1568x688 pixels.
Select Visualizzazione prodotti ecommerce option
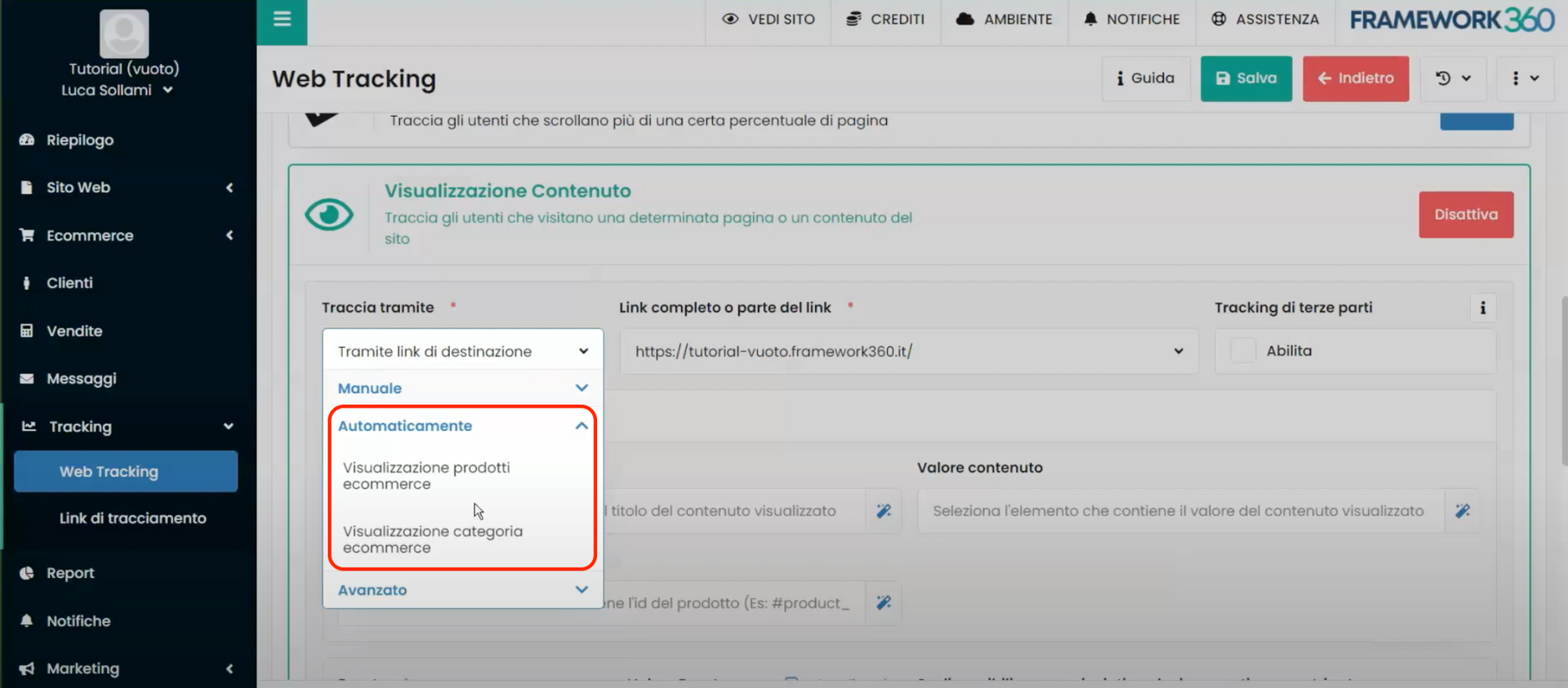(x=426, y=476)
